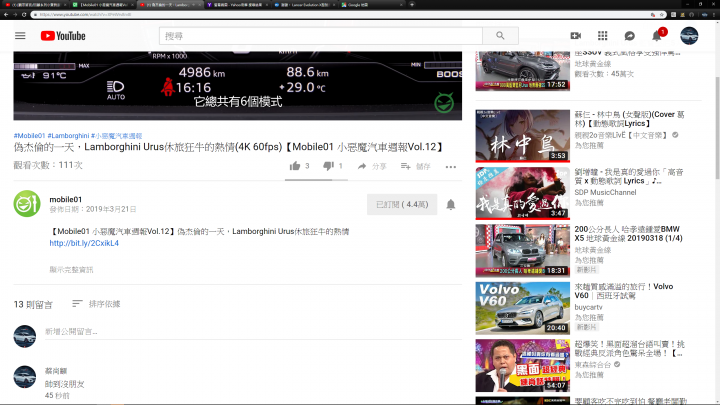The width and height of the screenshot is (720, 405).
Task: Share the video via arrow icon
Action: click(362, 166)
